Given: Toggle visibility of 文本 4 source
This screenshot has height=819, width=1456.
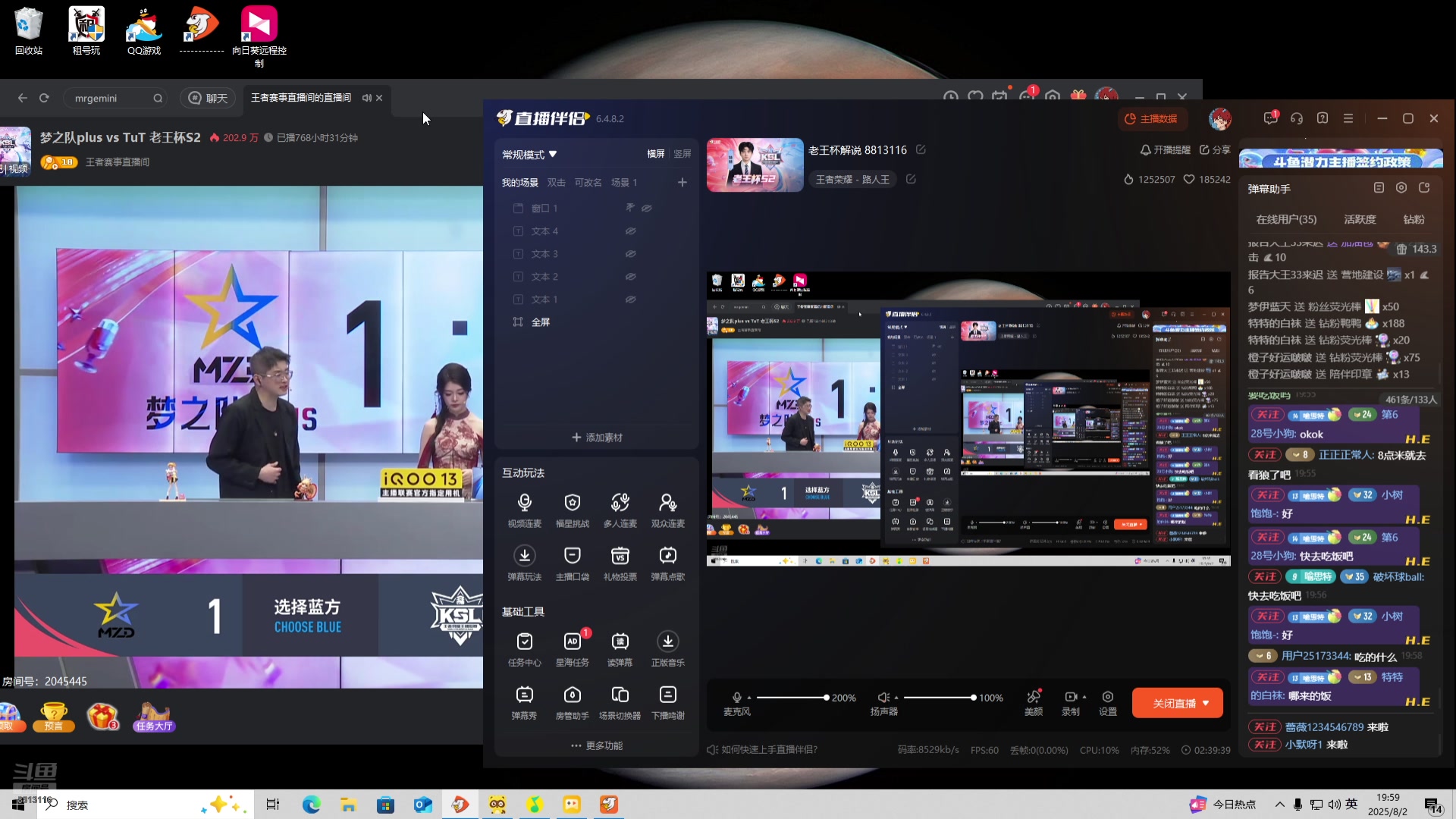Looking at the screenshot, I should (630, 231).
